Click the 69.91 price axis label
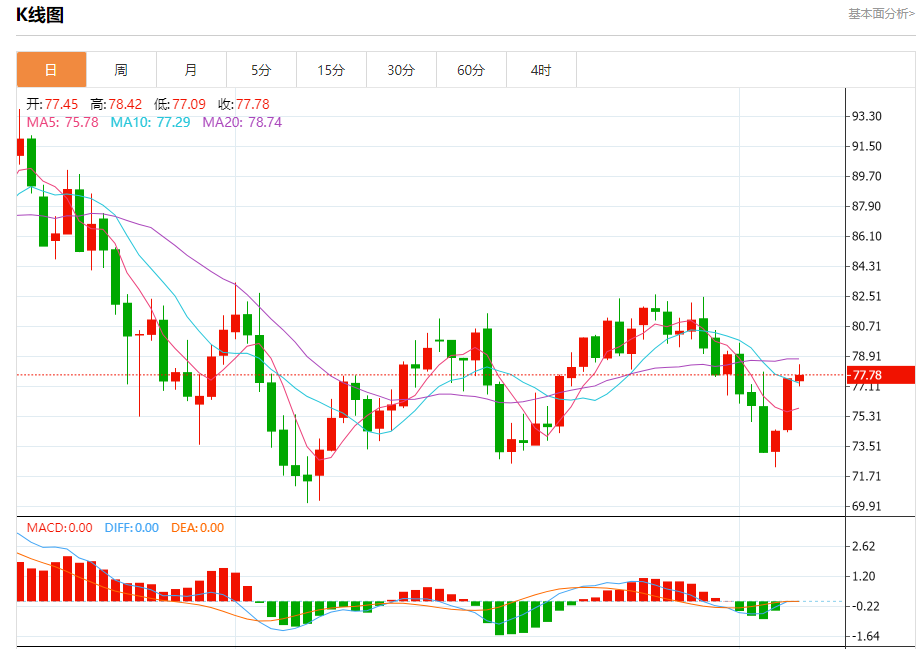The image size is (923, 649). click(x=866, y=506)
